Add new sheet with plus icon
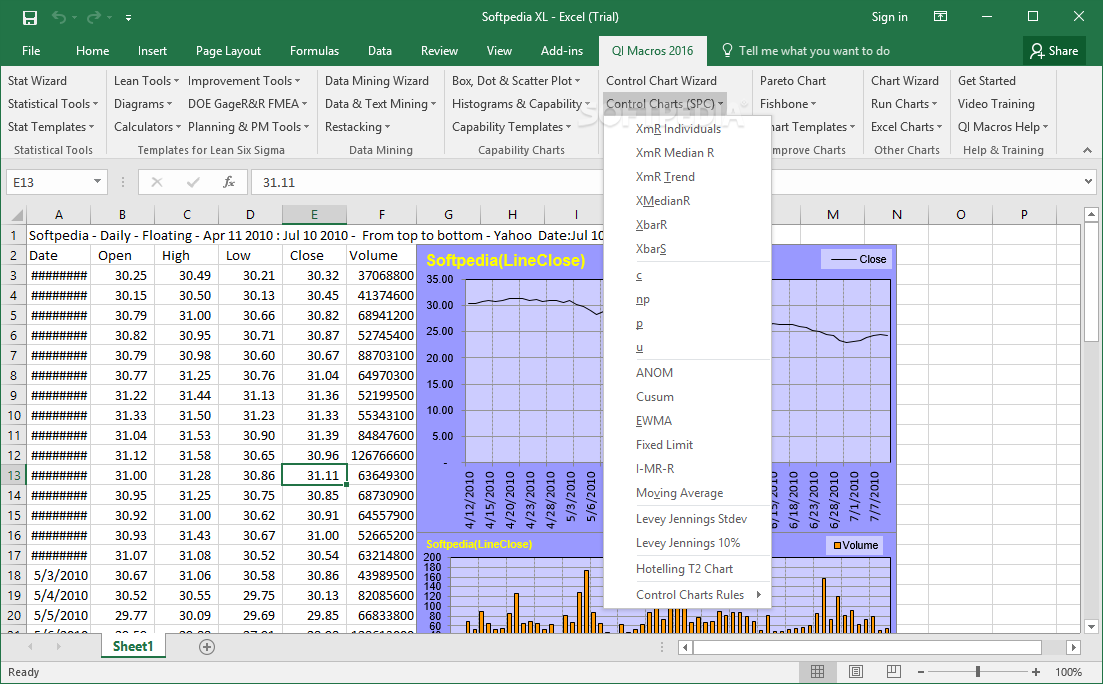Image resolution: width=1103 pixels, height=684 pixels. [207, 647]
